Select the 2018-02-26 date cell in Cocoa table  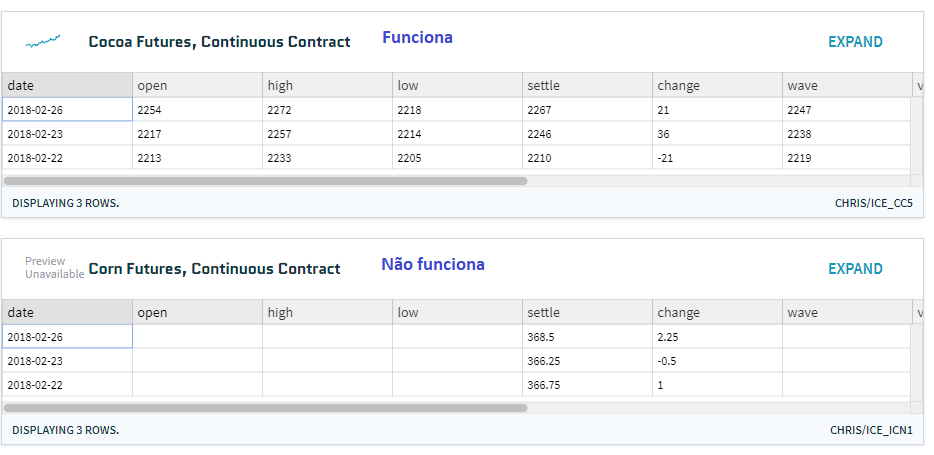click(66, 110)
